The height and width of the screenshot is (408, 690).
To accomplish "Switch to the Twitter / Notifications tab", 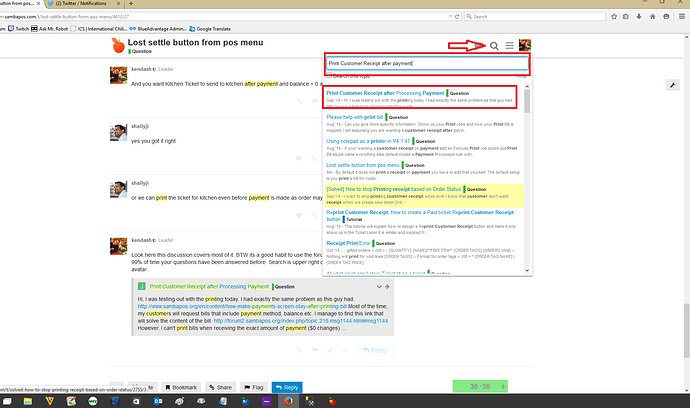I will pyautogui.click(x=81, y=3).
